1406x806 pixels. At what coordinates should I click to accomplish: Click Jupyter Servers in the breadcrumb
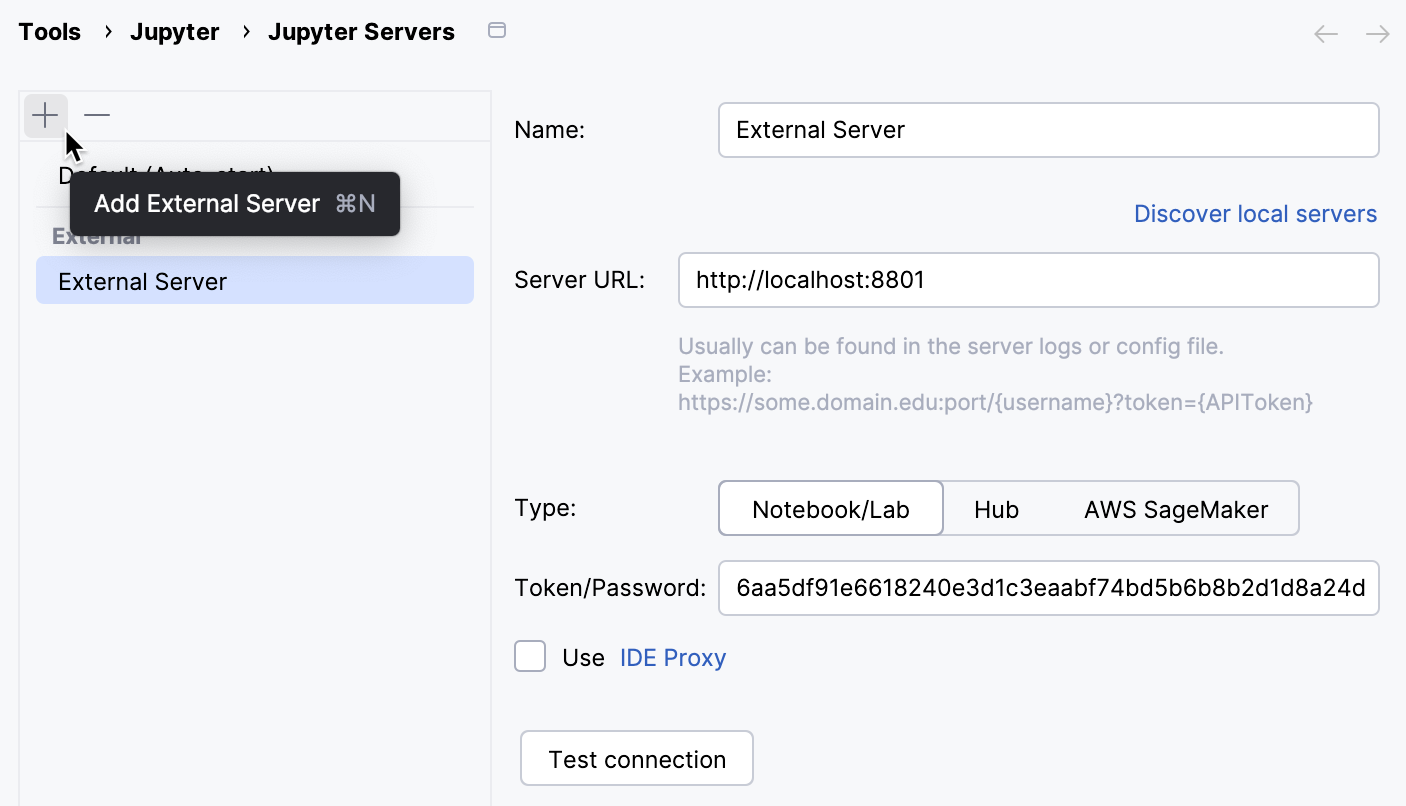pyautogui.click(x=361, y=31)
